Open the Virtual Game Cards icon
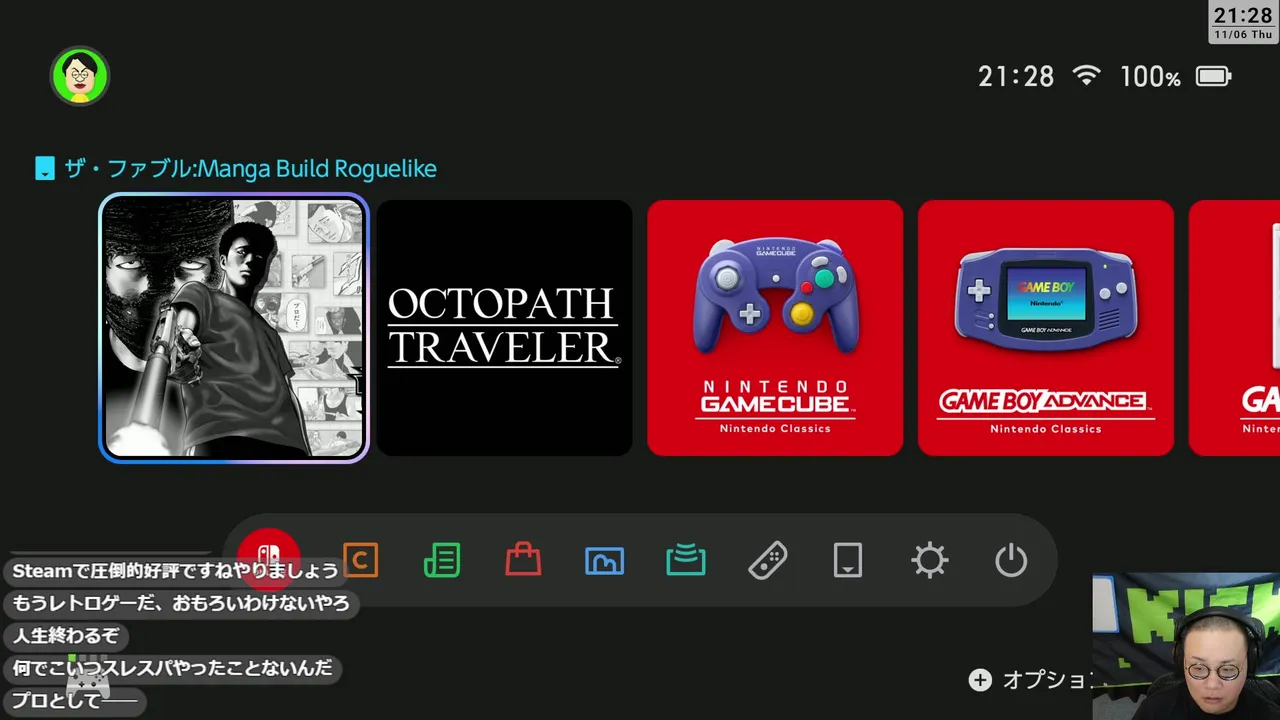Image resolution: width=1280 pixels, height=720 pixels. [x=848, y=561]
